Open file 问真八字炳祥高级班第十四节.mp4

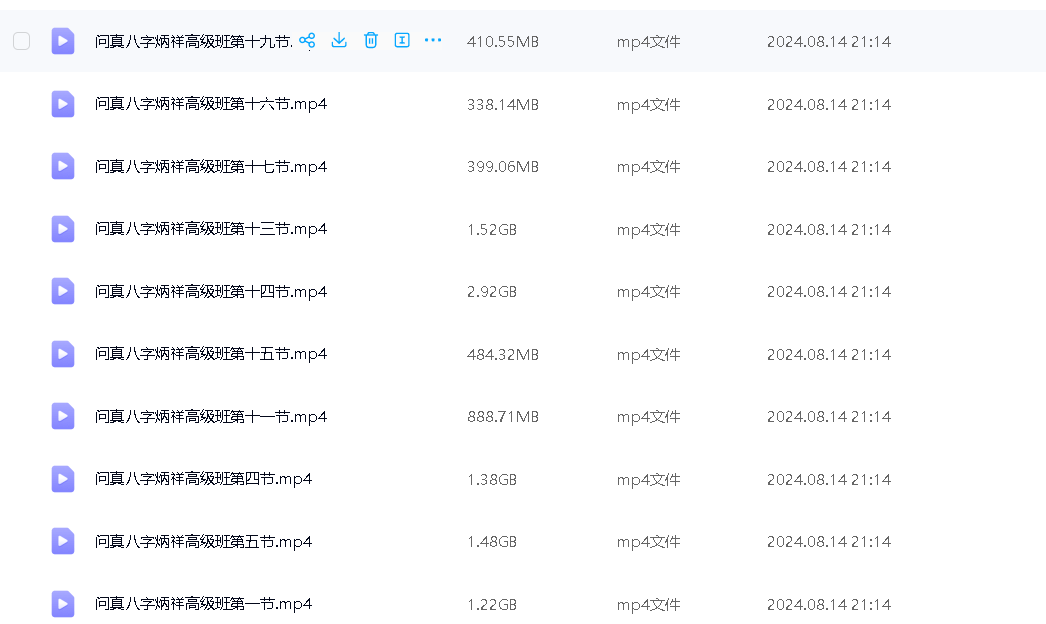tap(211, 292)
